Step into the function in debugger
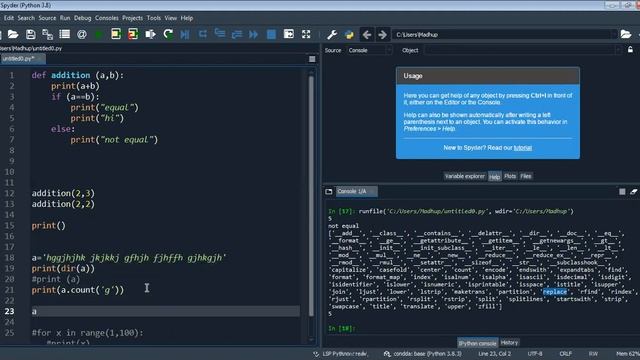Screen dimensions: 640x360 click(x=220, y=34)
